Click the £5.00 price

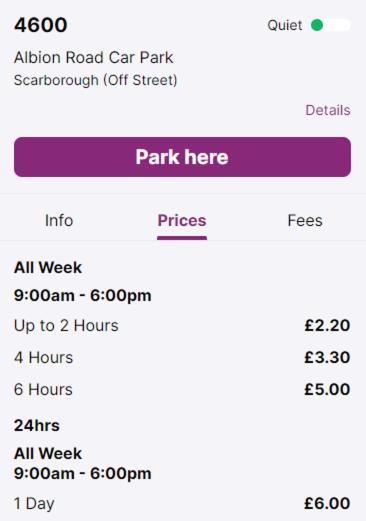[x=327, y=389]
